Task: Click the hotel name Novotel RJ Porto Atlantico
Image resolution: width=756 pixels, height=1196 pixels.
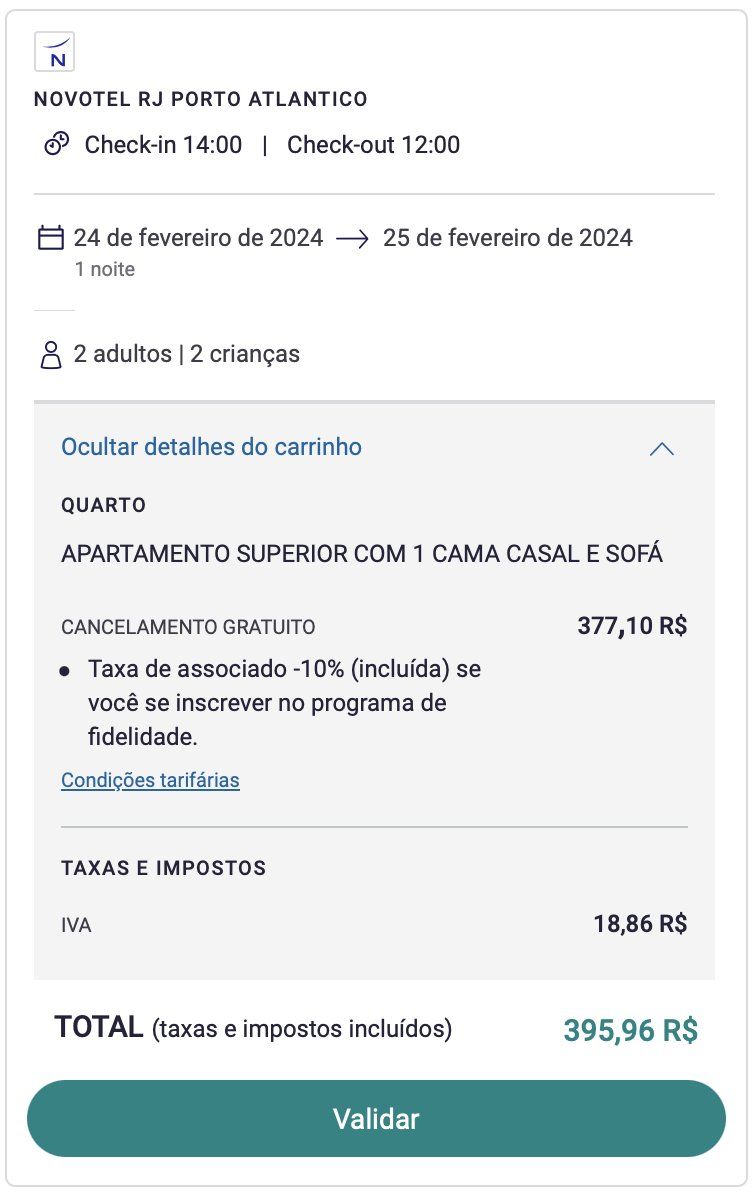Action: [200, 99]
